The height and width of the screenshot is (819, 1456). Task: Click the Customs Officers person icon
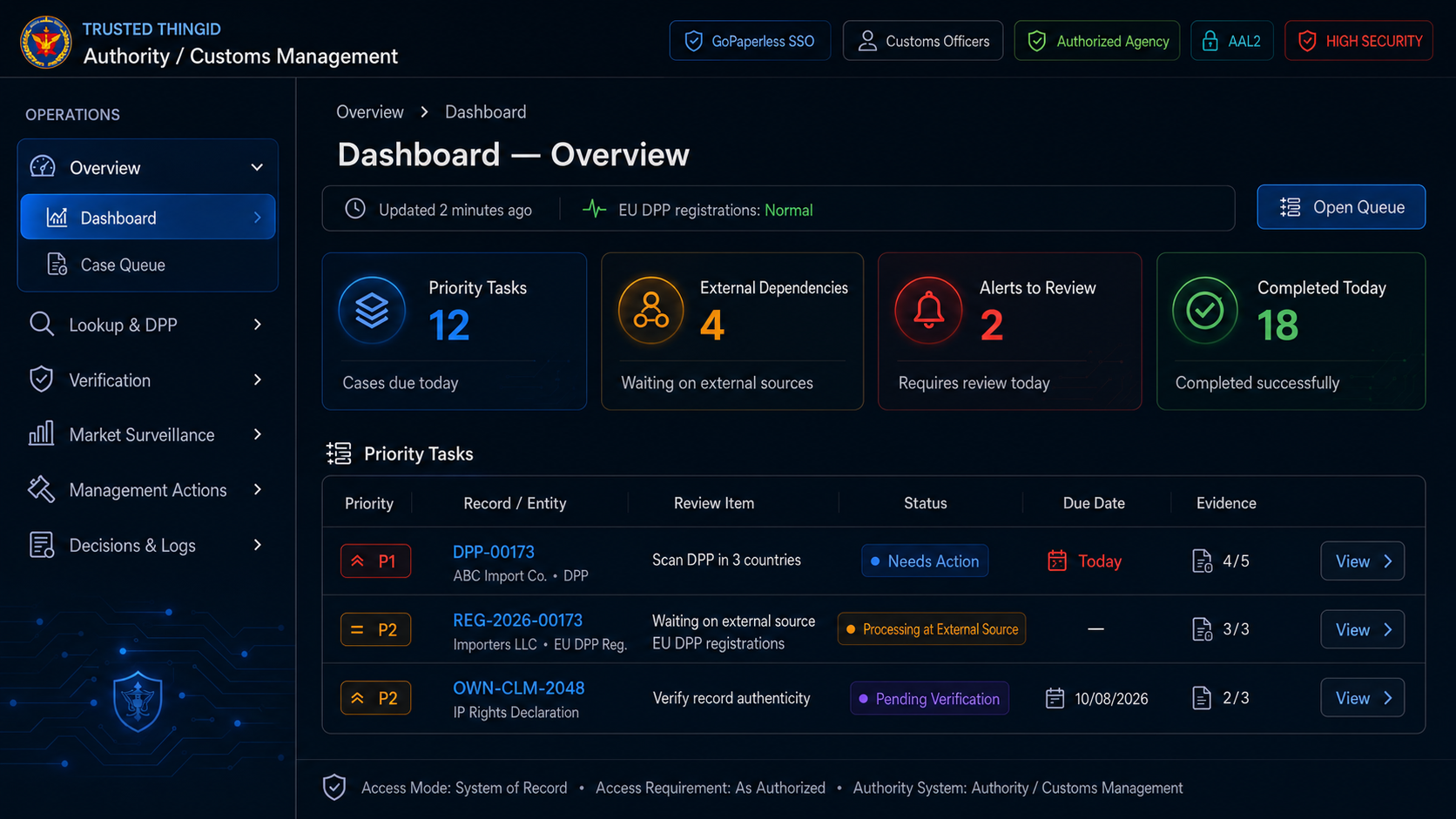tap(867, 41)
